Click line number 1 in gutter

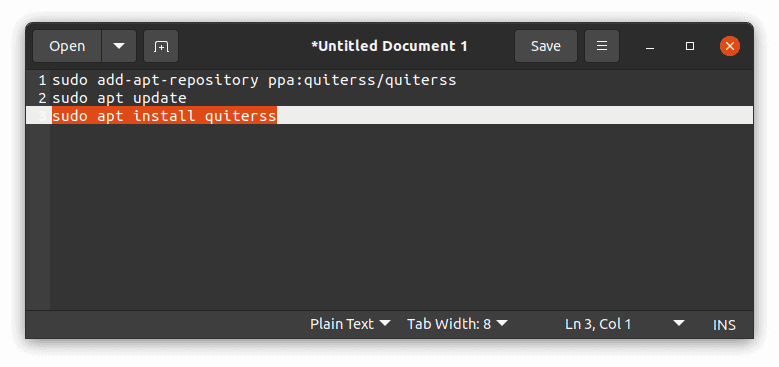pos(42,80)
